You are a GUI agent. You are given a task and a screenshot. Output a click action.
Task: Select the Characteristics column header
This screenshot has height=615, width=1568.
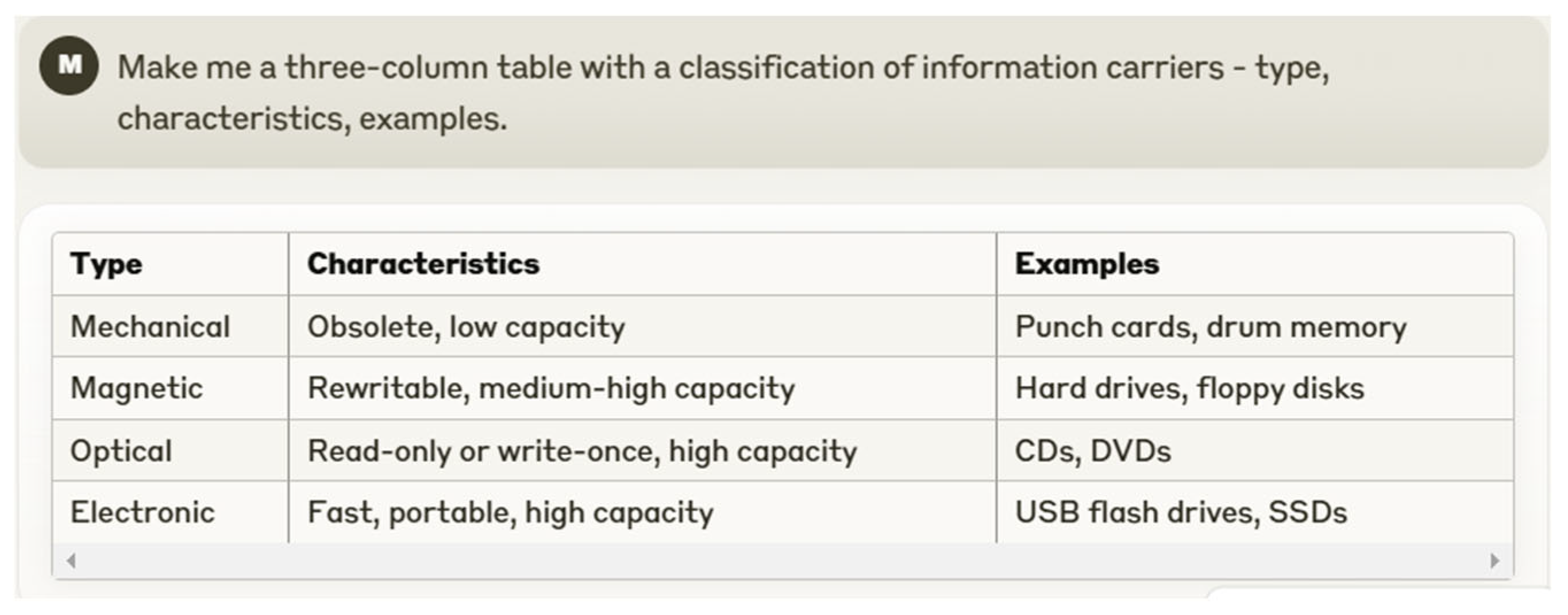click(x=423, y=264)
